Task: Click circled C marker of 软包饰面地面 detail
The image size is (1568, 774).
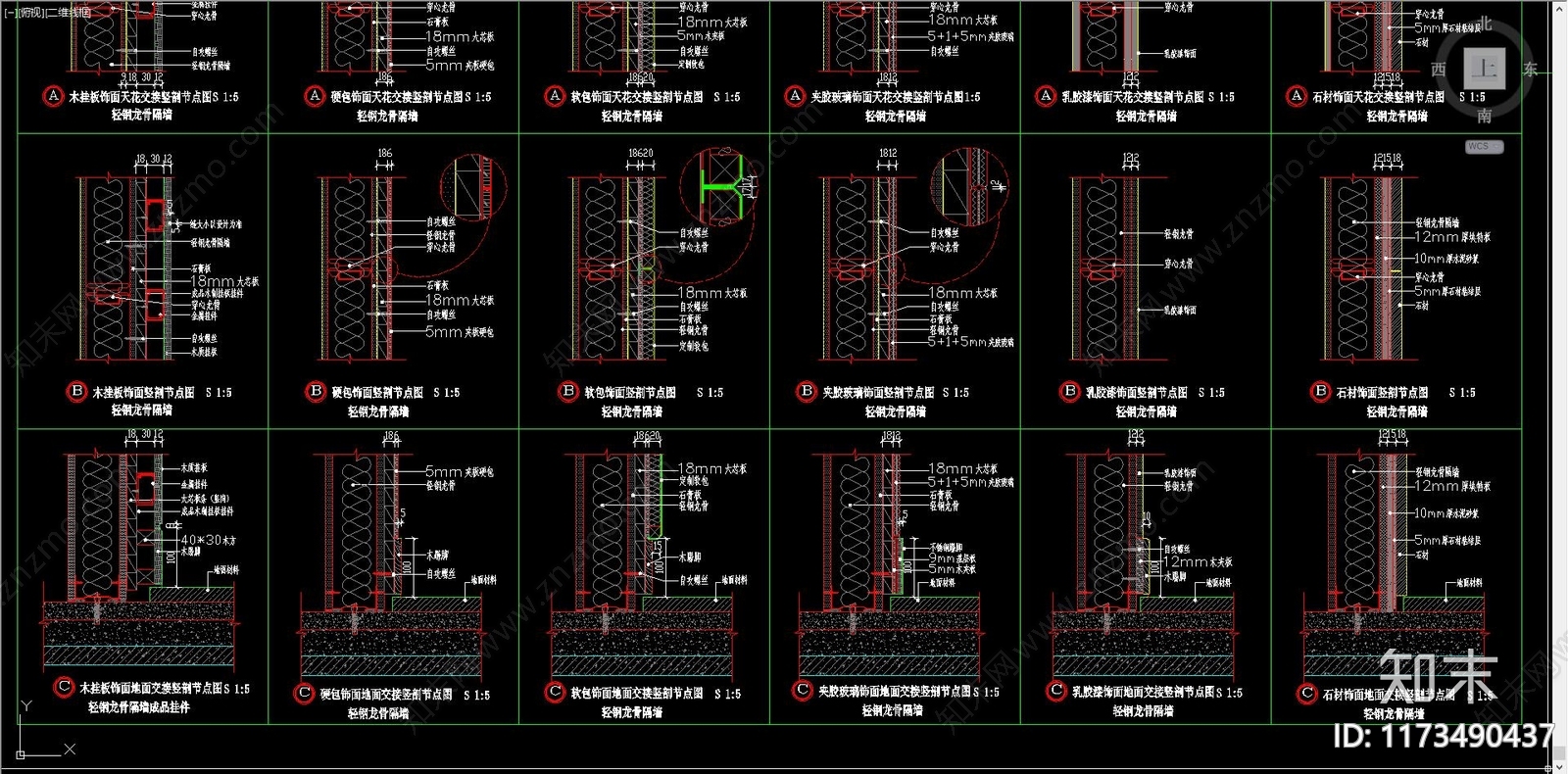Action: (555, 692)
